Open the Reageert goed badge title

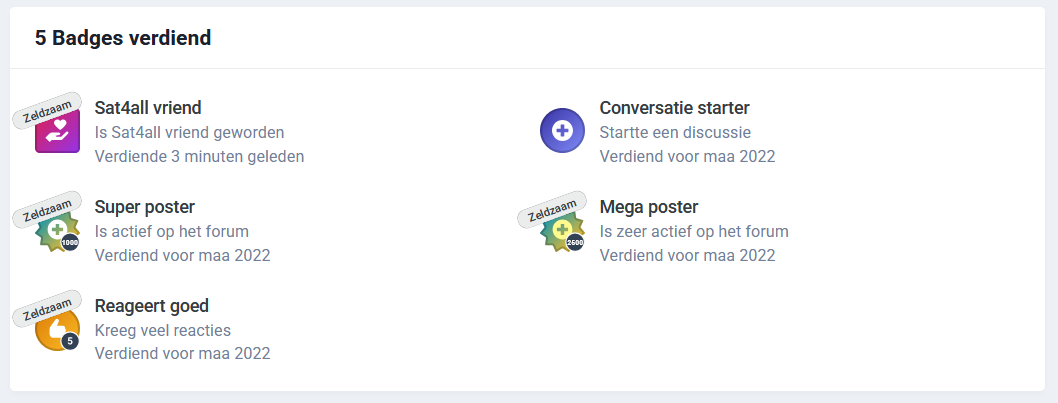[151, 306]
